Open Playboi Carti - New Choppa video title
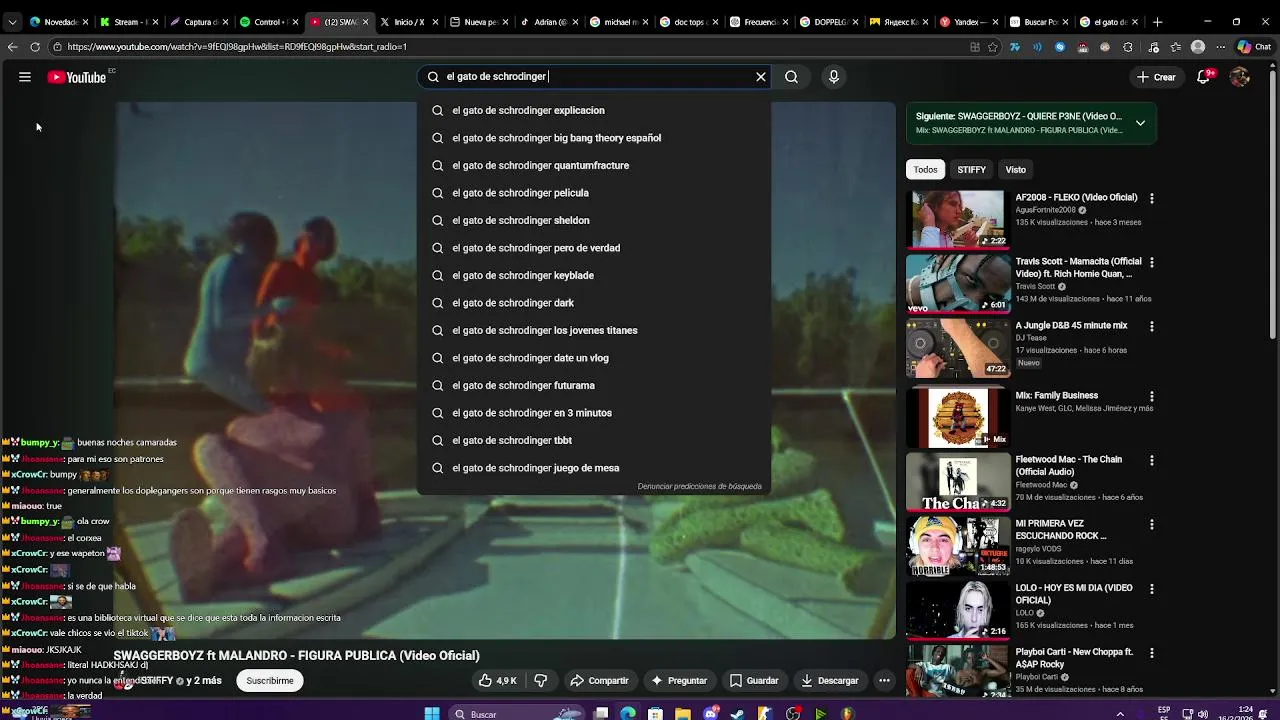1280x720 pixels. (1074, 657)
